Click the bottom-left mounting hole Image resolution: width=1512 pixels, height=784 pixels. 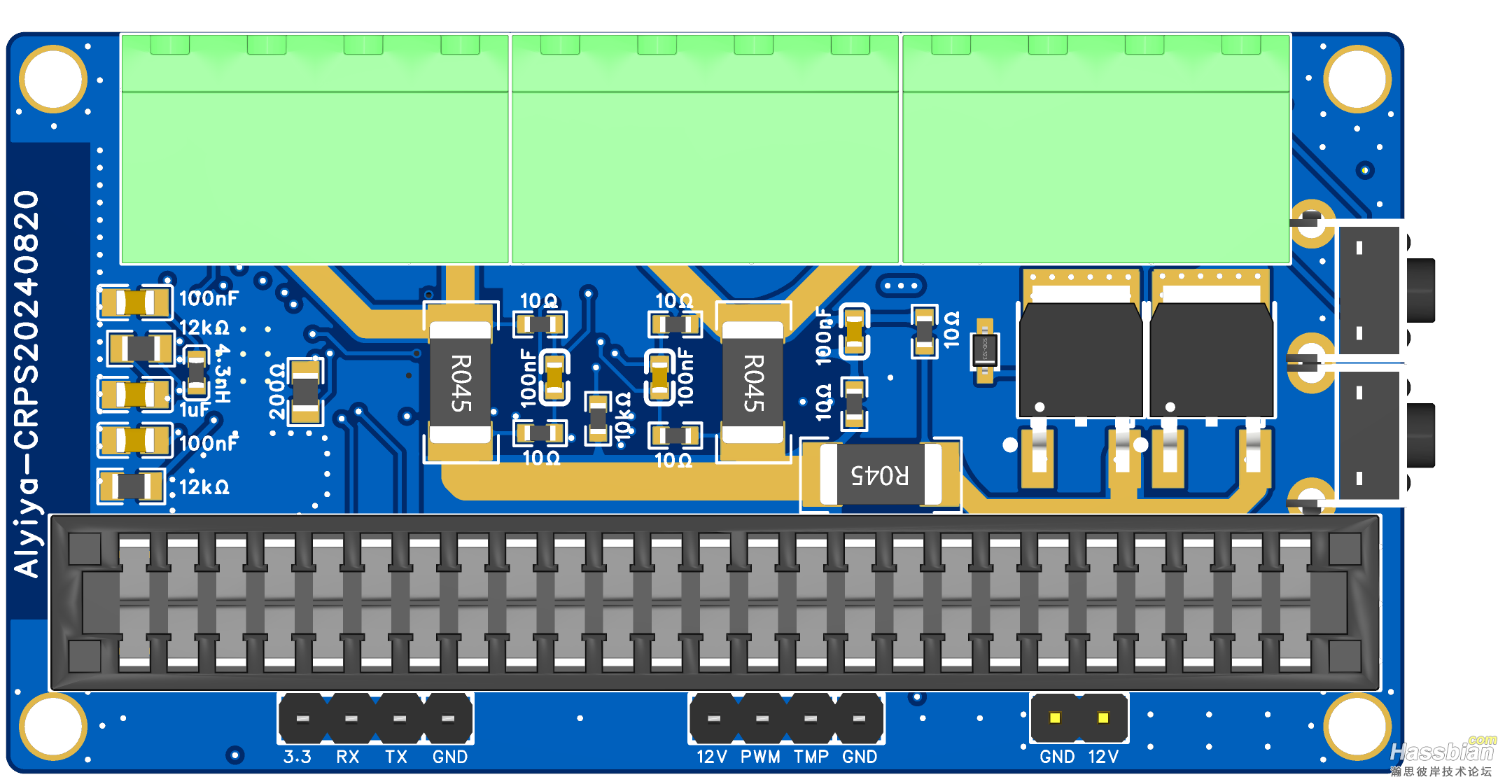tap(53, 727)
